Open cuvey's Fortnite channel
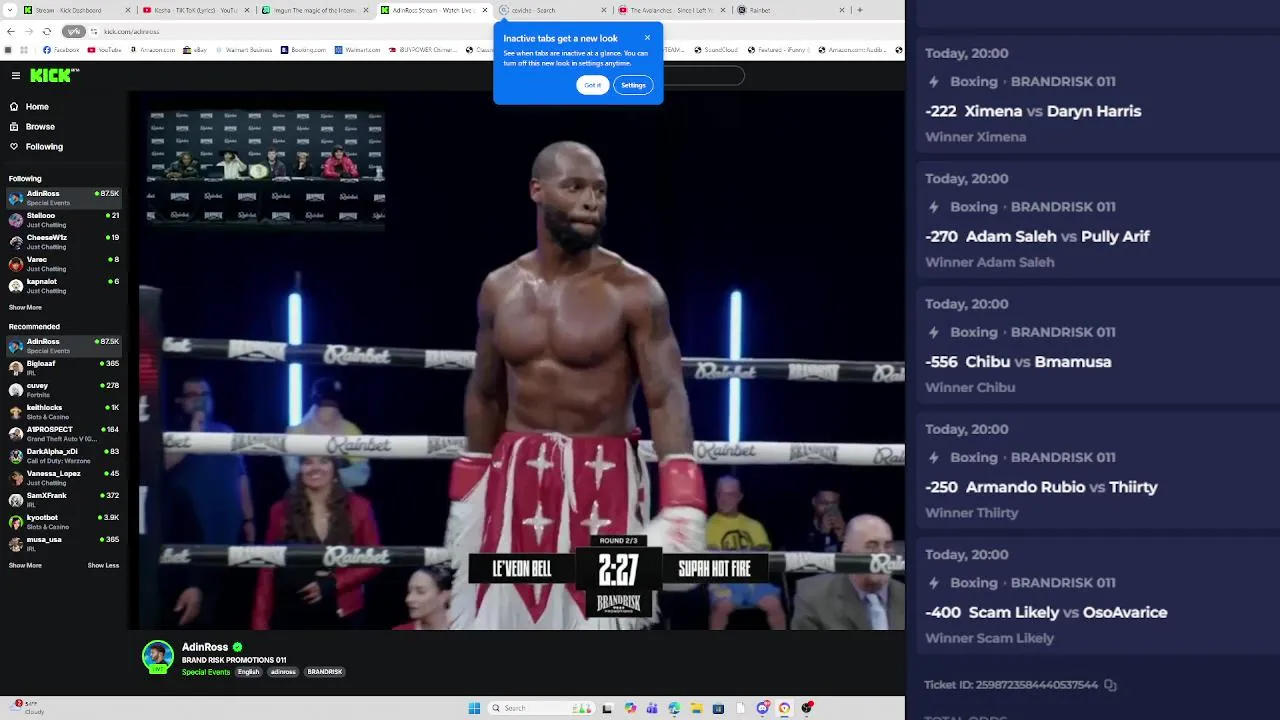Screen dimensions: 1280x720 pos(64,390)
